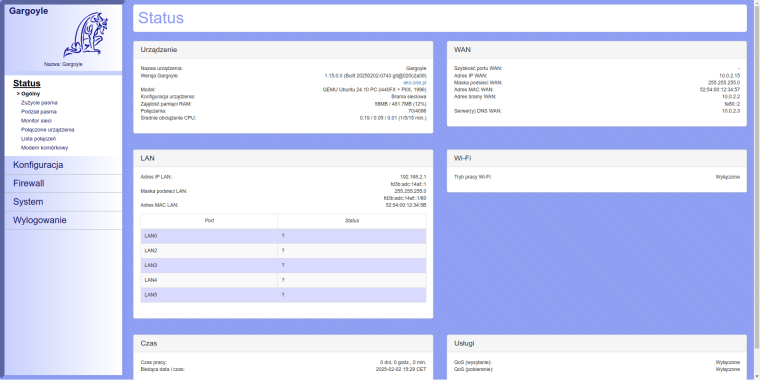Screen dimensions: 760x380
Task: Click the 'Maska podsieci LAN:' label
Action: coord(164,191)
